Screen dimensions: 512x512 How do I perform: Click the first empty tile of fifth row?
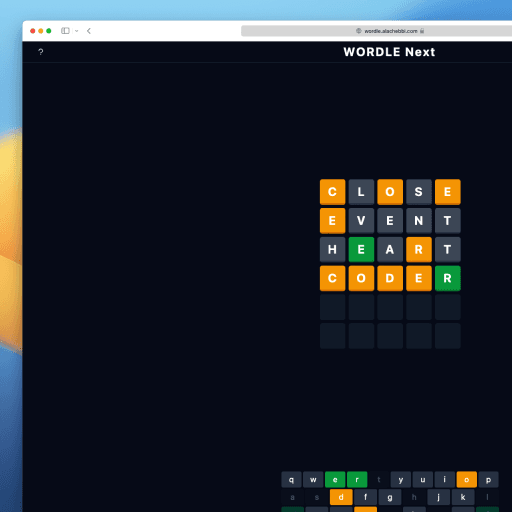[x=332, y=307]
